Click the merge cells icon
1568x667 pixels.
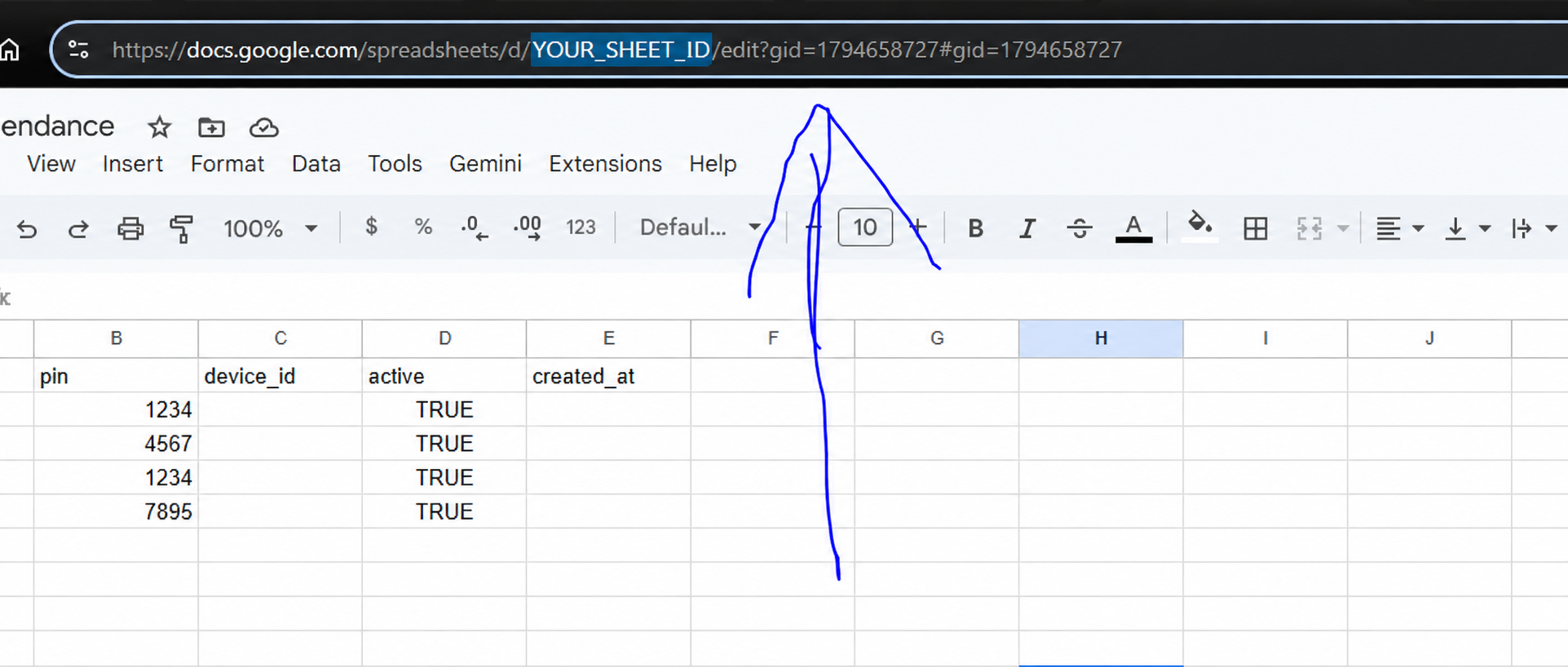point(1309,228)
